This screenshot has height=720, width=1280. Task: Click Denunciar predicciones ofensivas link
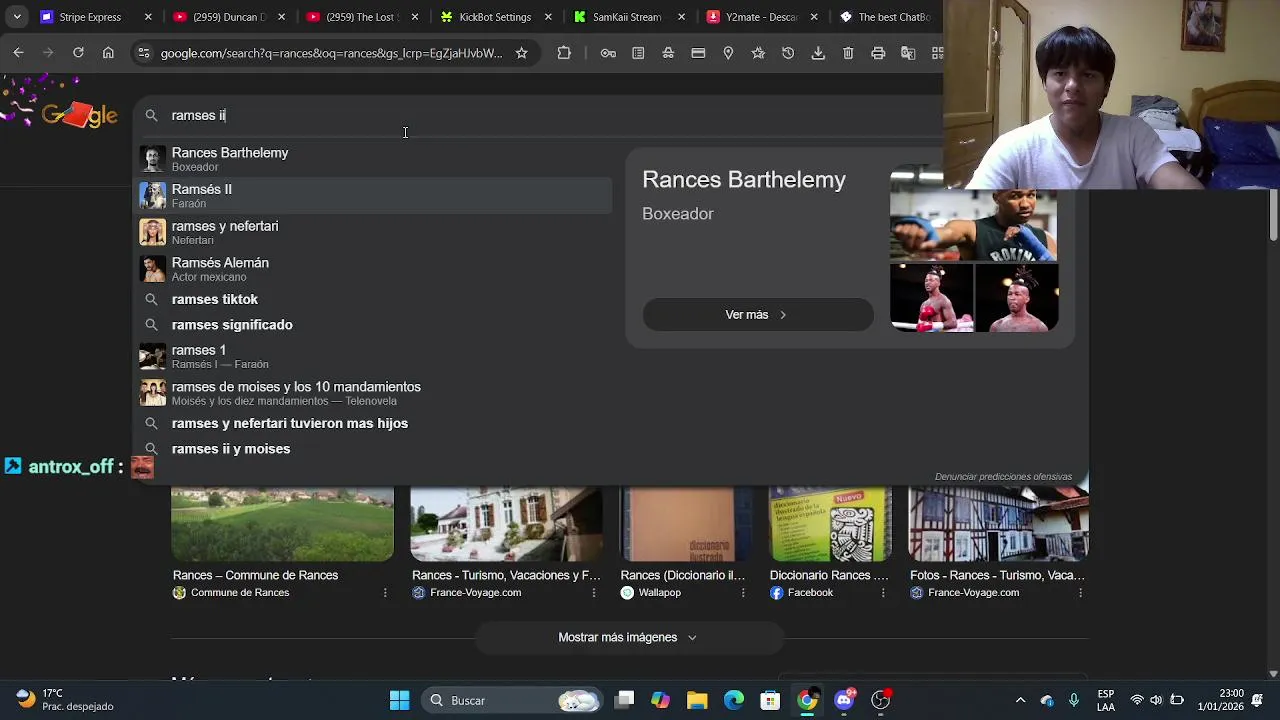pos(1003,477)
